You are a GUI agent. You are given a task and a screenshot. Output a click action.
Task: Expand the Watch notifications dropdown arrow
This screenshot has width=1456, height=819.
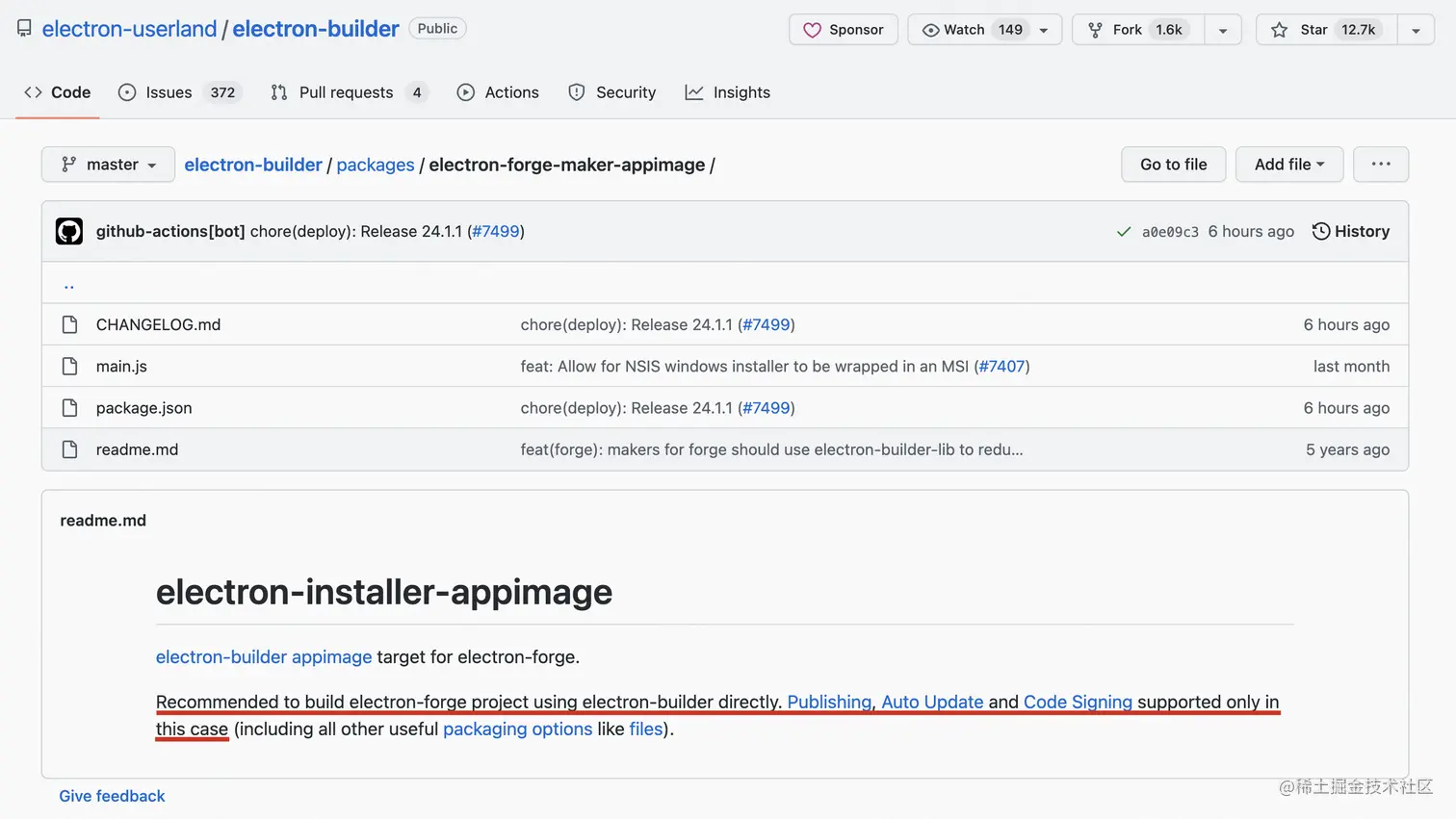[1044, 30]
